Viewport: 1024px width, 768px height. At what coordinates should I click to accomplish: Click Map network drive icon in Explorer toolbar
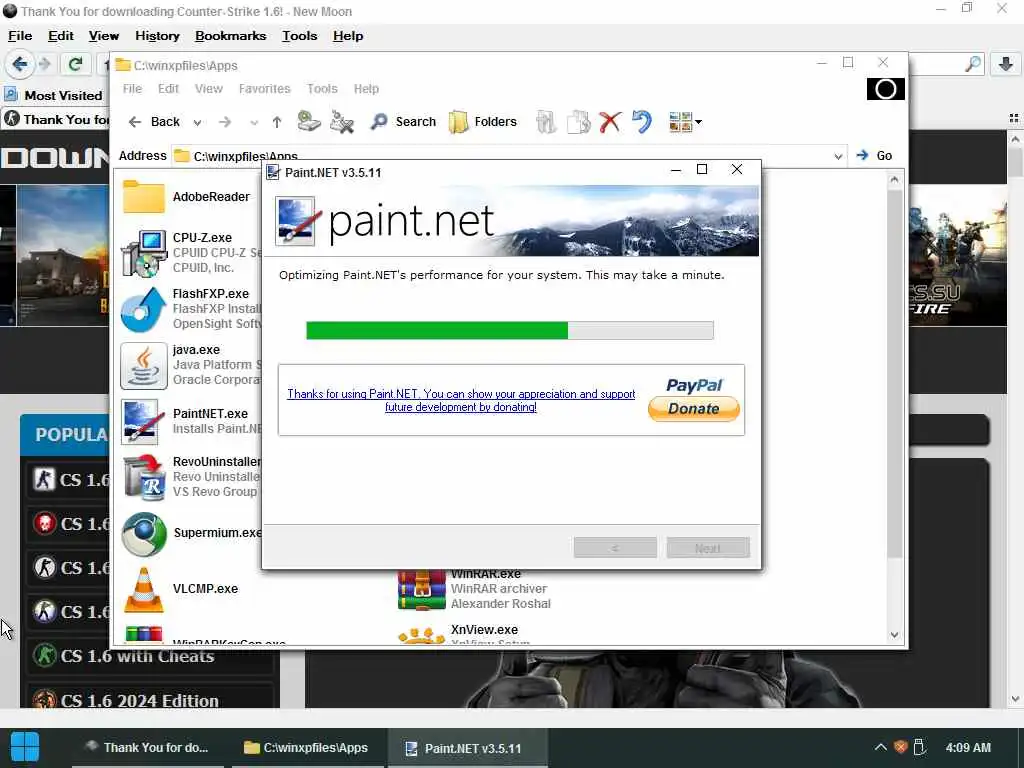point(309,121)
